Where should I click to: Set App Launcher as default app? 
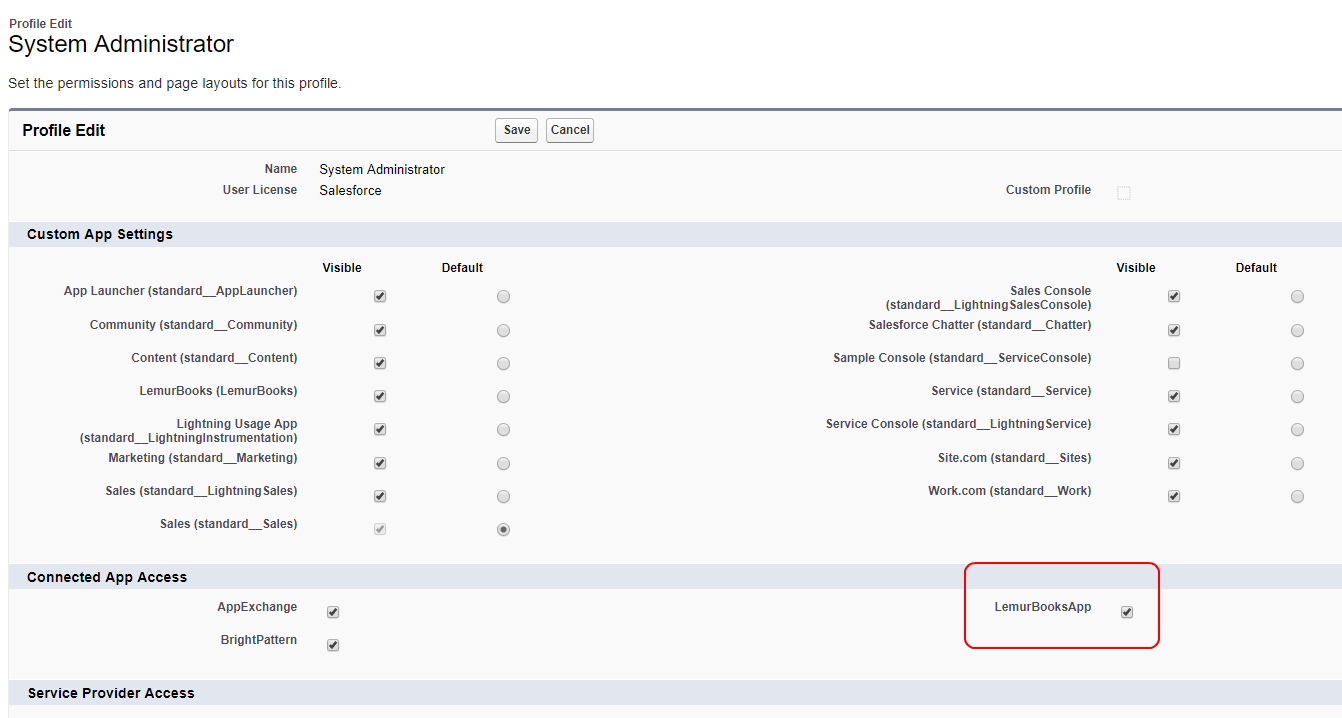503,297
